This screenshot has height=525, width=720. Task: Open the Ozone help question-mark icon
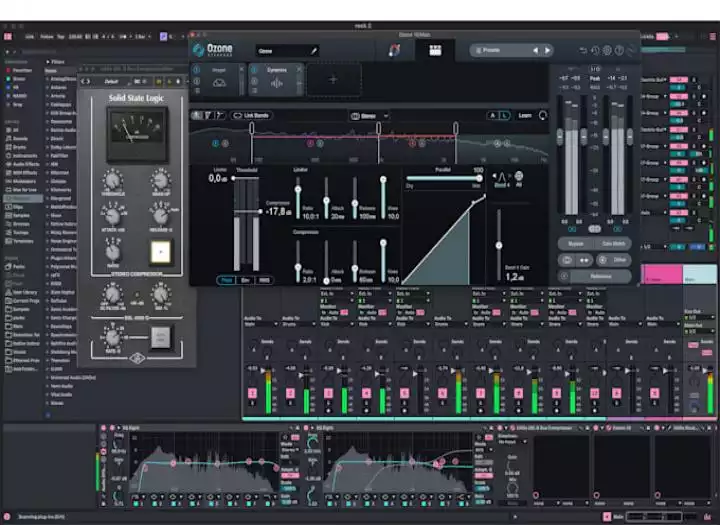[x=619, y=50]
